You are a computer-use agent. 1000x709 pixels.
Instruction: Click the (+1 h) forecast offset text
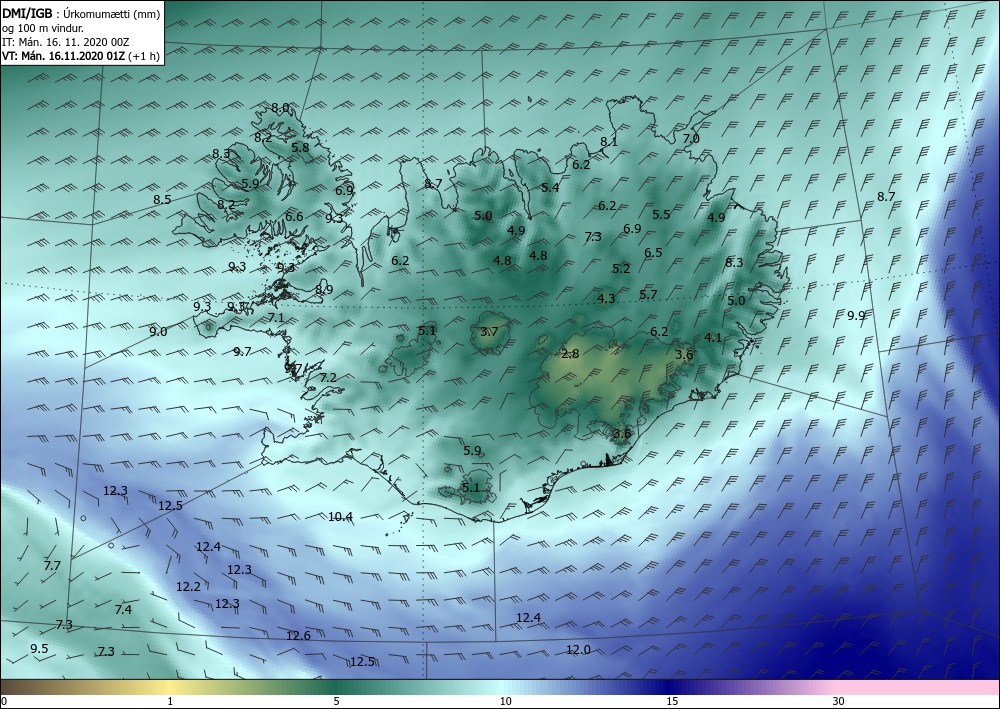[144, 56]
